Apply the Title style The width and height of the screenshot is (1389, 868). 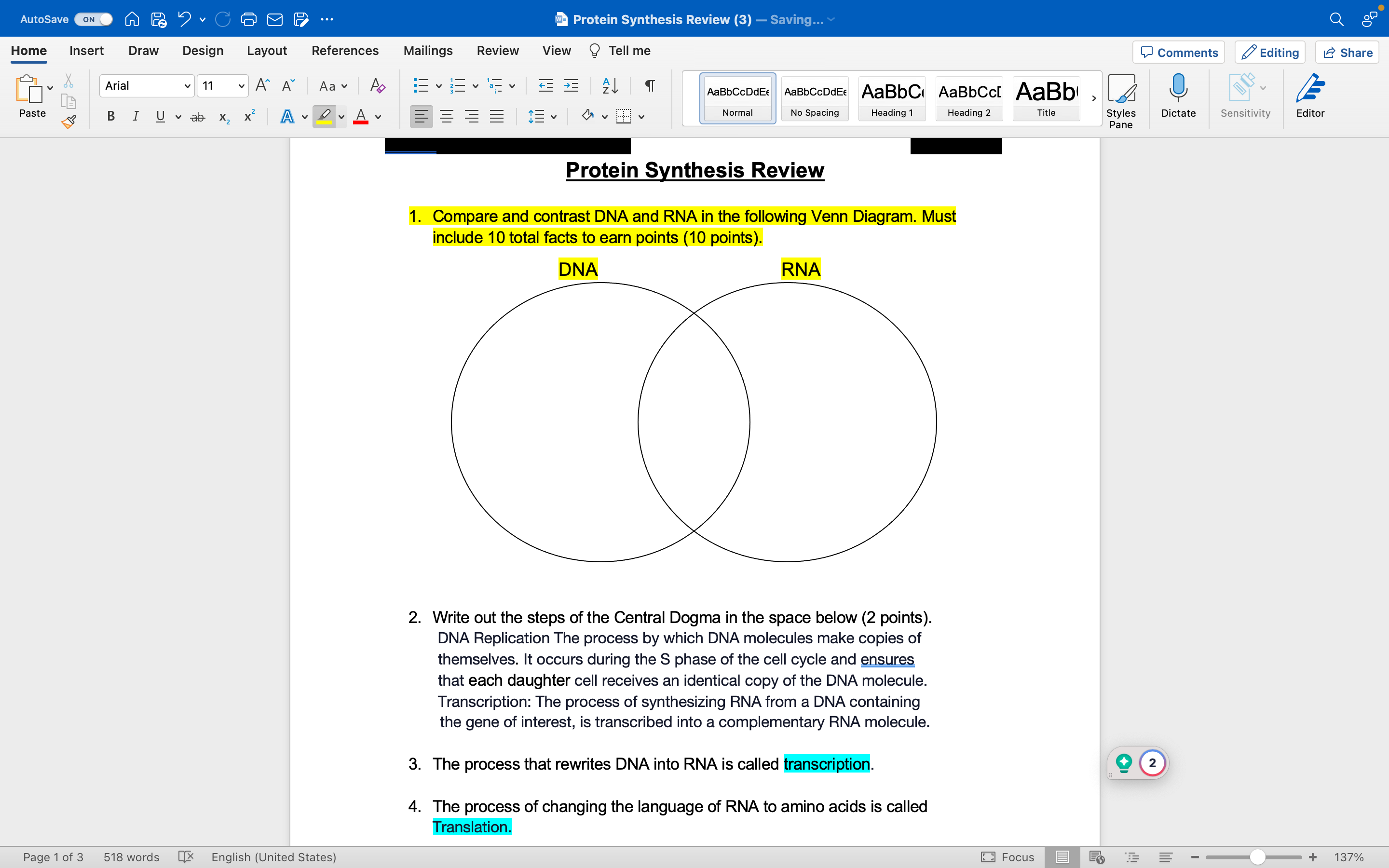point(1047,98)
